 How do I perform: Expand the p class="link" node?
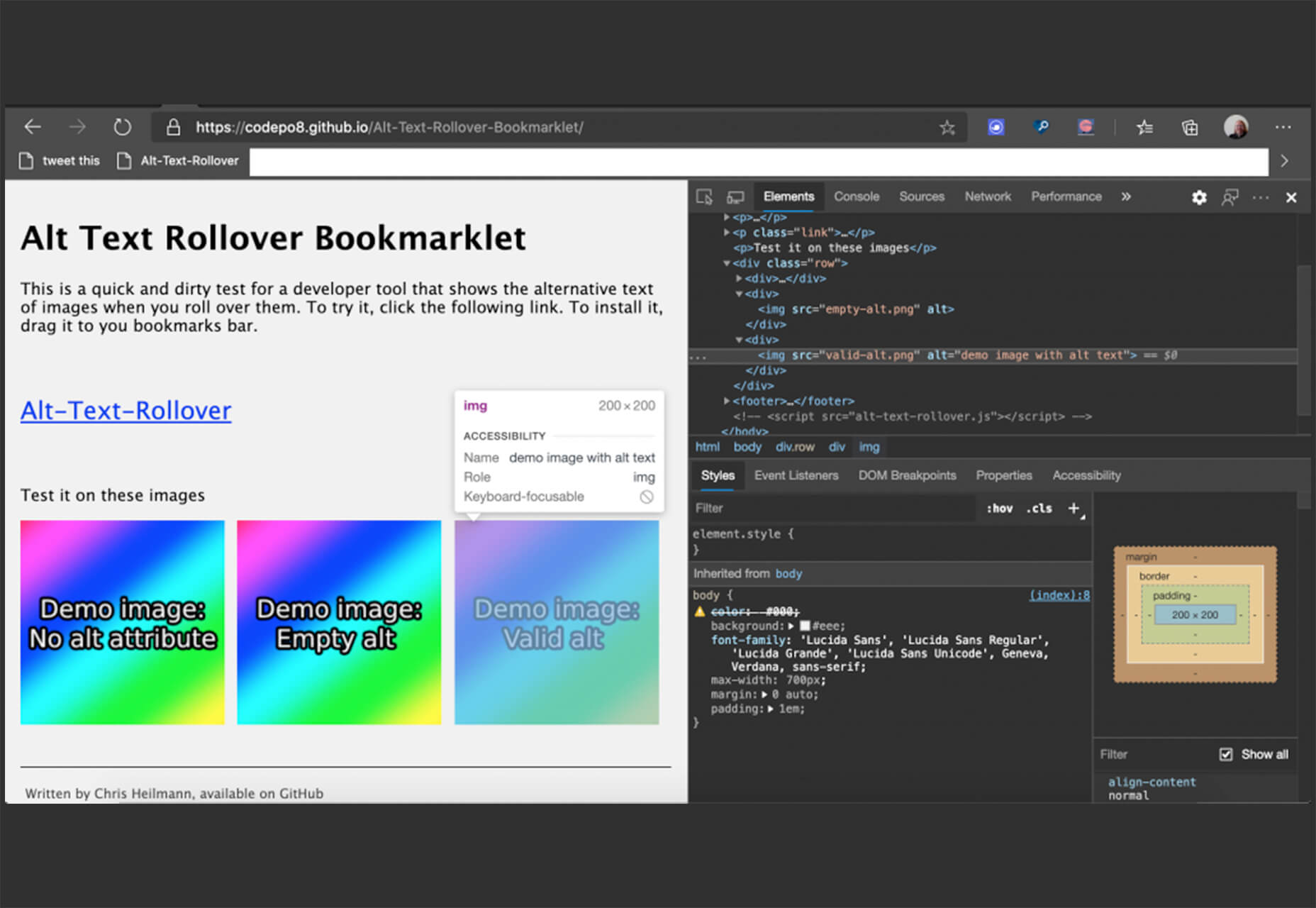(727, 233)
